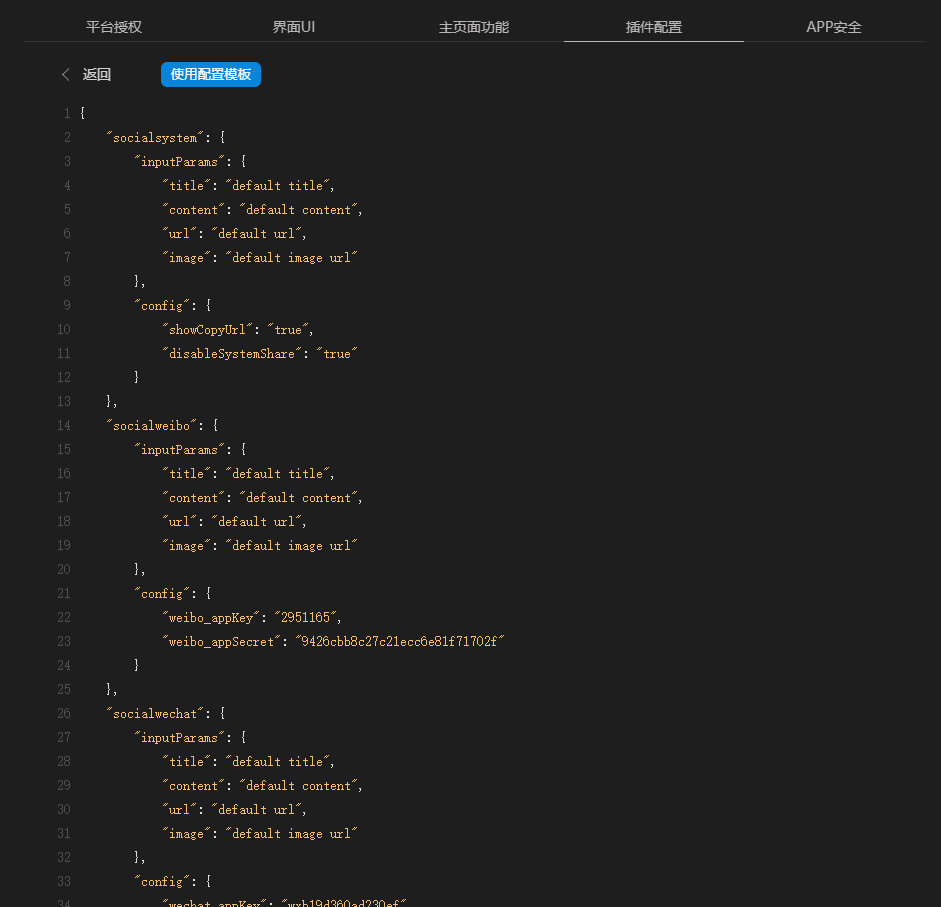Viewport: 941px width, 907px height.
Task: Click the back chevron arrow icon
Action: pos(66,75)
